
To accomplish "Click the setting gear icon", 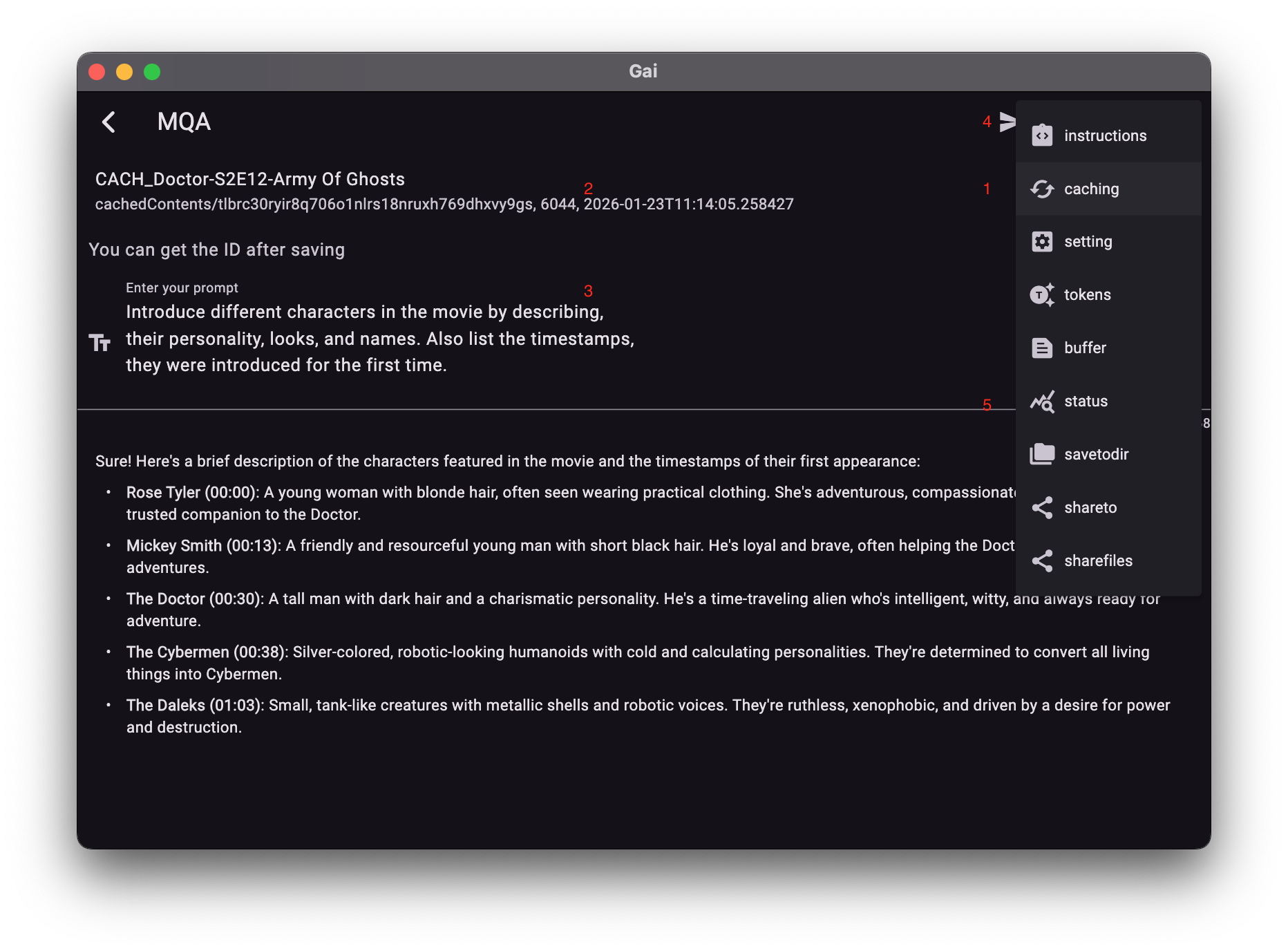I will 1042,242.
